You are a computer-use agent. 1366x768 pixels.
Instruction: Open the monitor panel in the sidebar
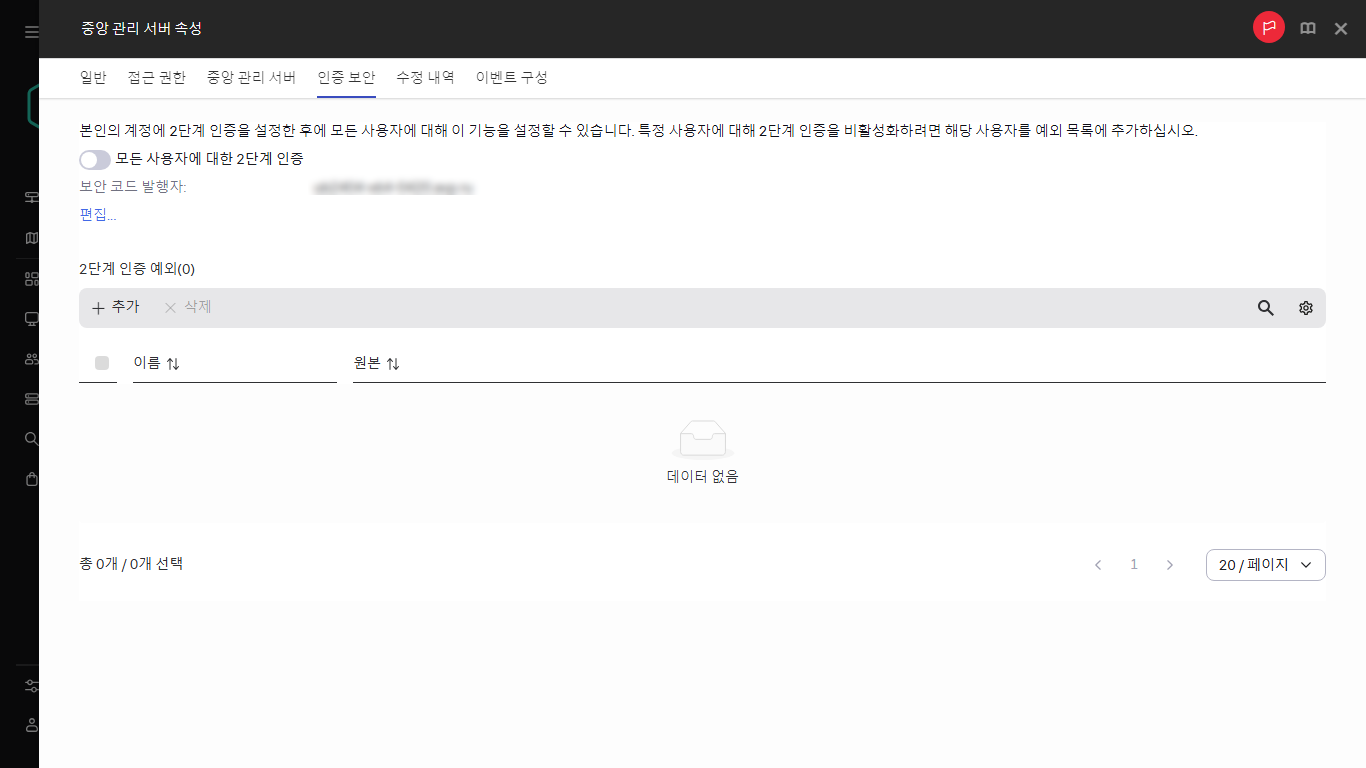(30, 318)
